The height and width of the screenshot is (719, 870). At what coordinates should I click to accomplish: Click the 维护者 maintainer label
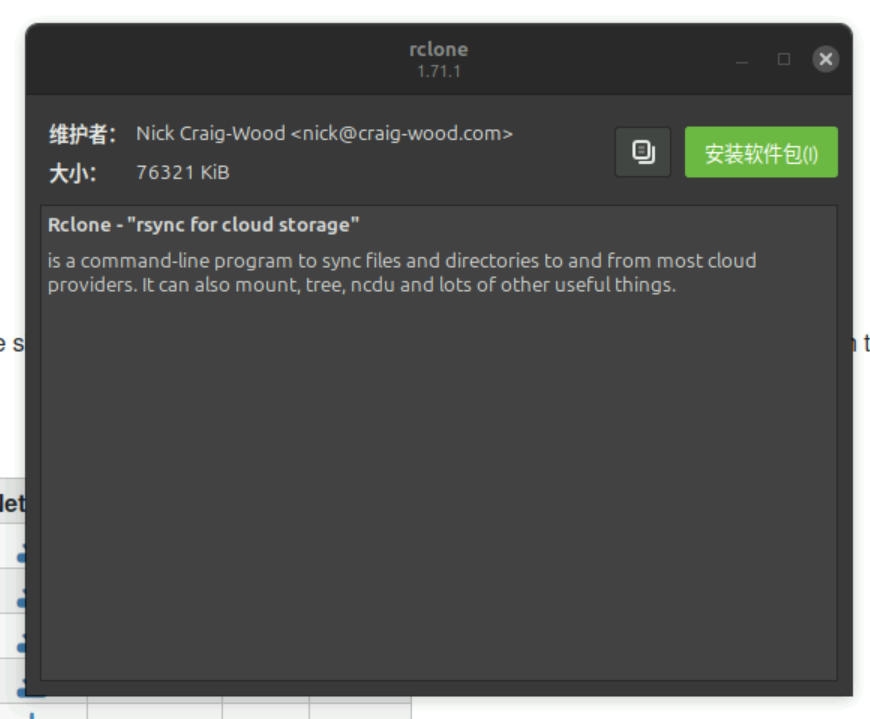(x=82, y=134)
